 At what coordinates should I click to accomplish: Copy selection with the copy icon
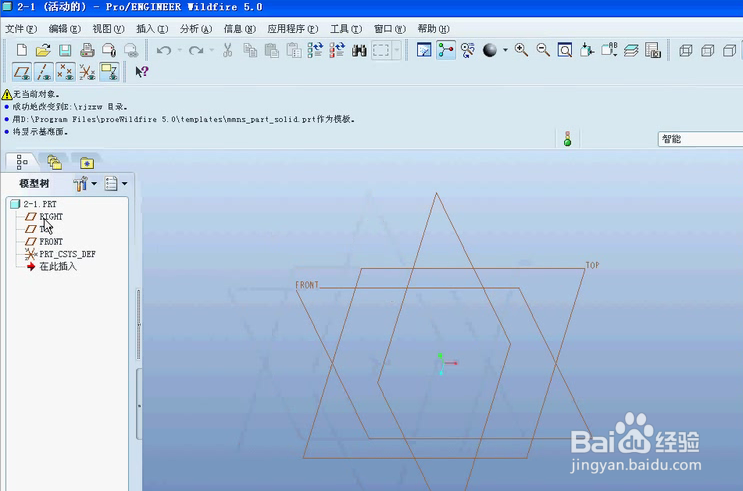pos(250,50)
